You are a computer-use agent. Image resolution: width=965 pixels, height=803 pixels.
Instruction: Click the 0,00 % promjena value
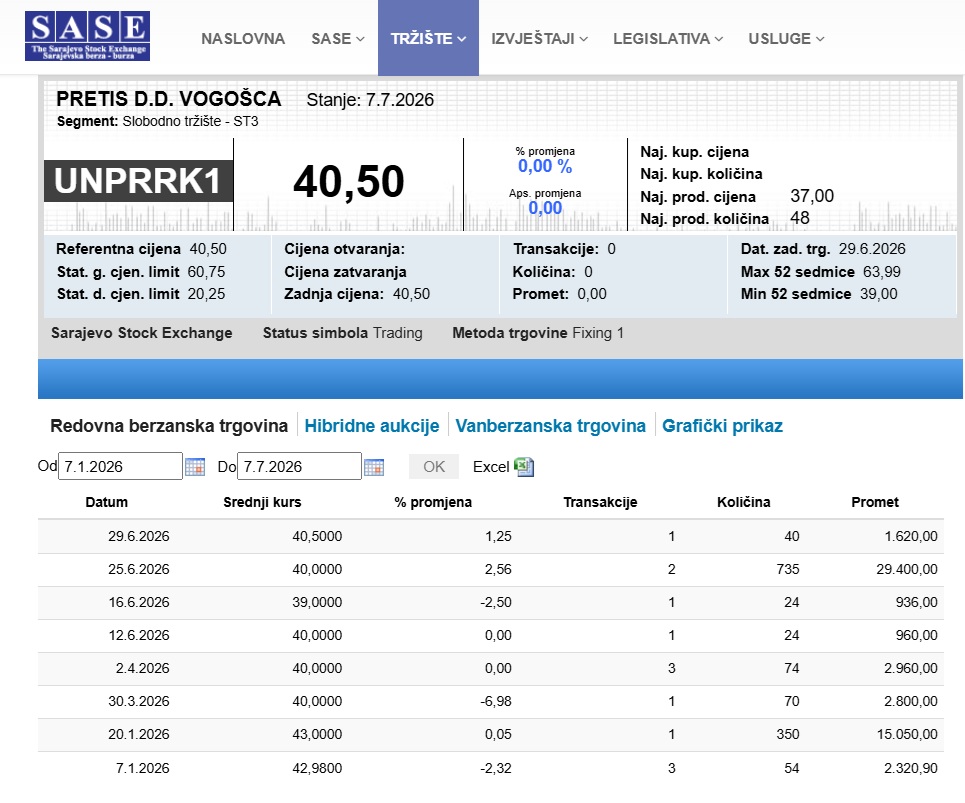click(545, 166)
